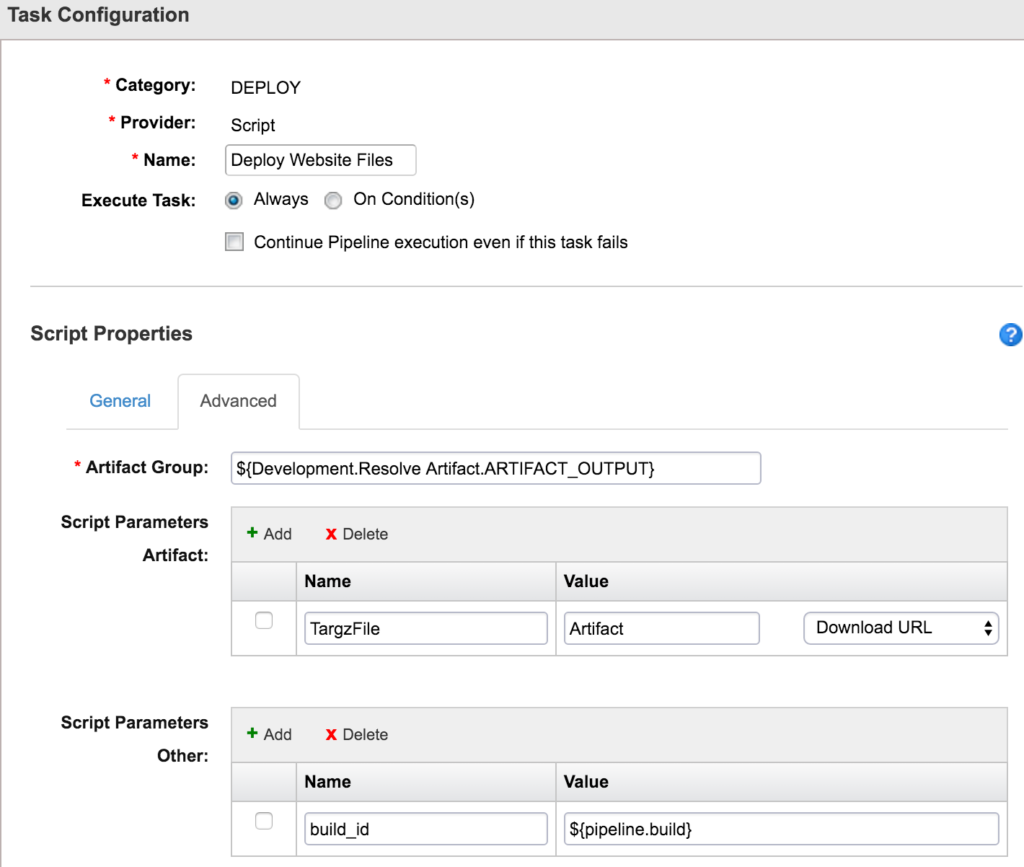Choose the On Condition(s) radio option
The image size is (1024, 867).
point(334,200)
